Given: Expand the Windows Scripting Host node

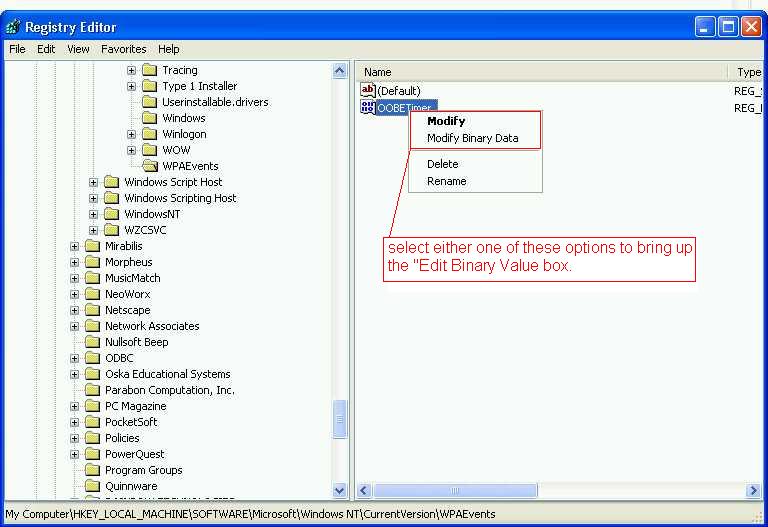Looking at the screenshot, I should click(93, 198).
